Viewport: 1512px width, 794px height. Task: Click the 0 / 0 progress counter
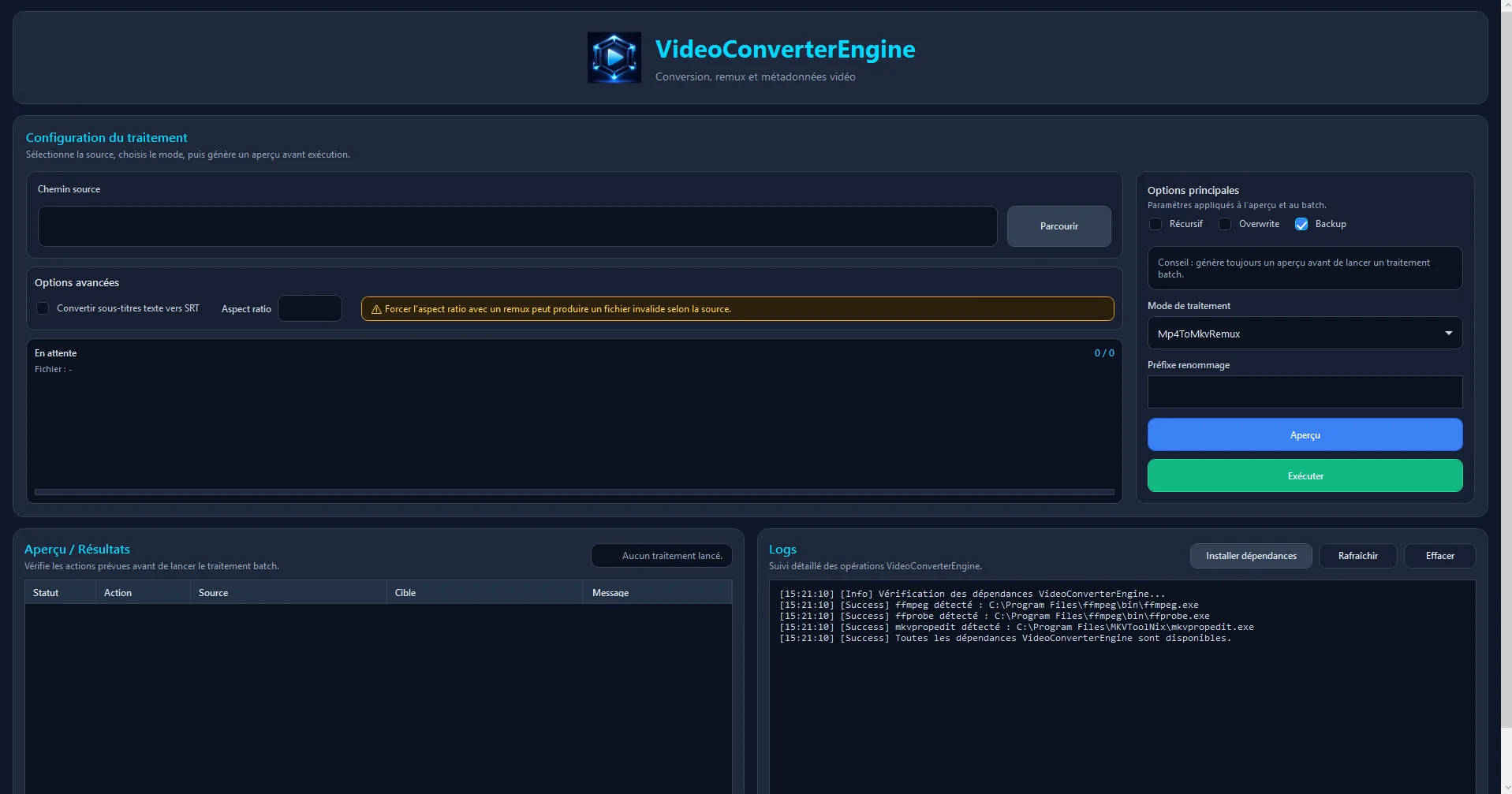tap(1104, 353)
